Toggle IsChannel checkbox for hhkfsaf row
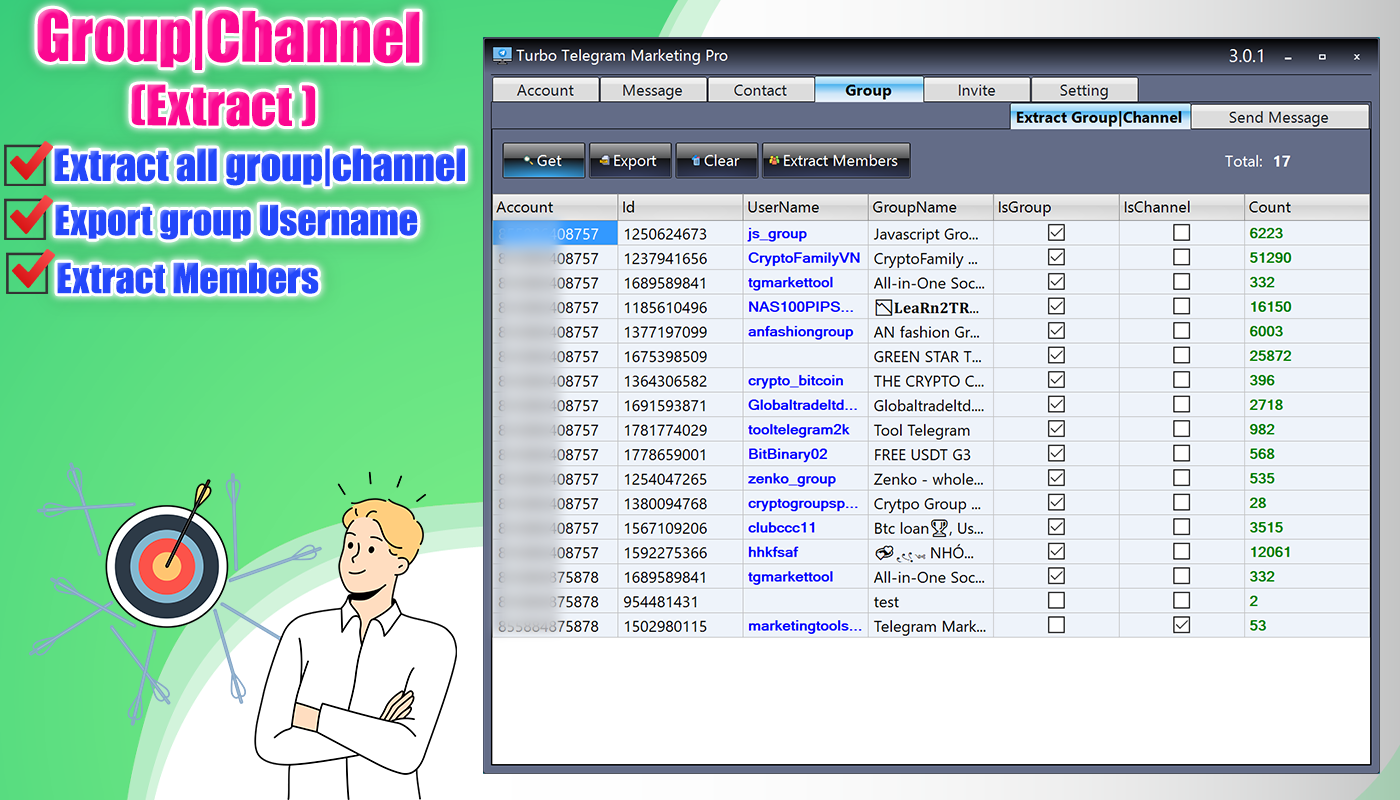1400x800 pixels. coord(1182,552)
